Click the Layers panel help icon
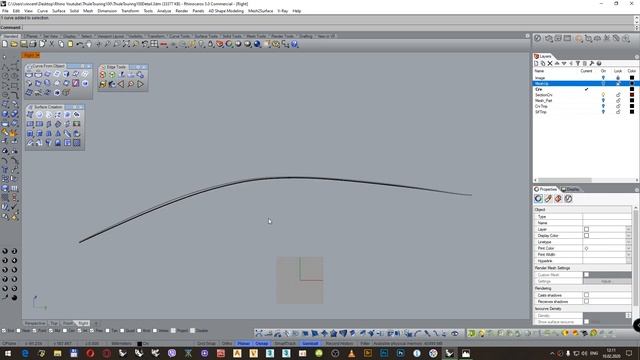 point(599,63)
